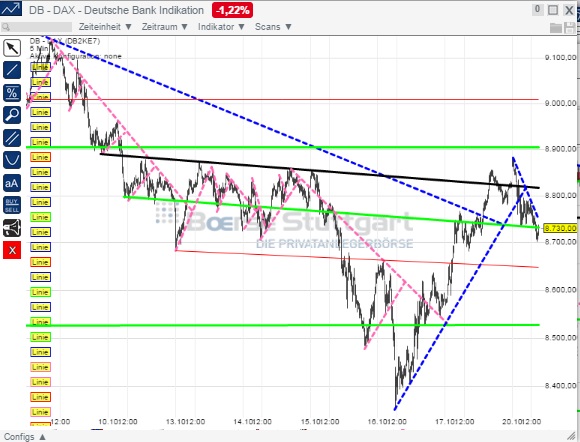The width and height of the screenshot is (580, 442).
Task: Open the megaphone alert tool
Action: pos(12,228)
